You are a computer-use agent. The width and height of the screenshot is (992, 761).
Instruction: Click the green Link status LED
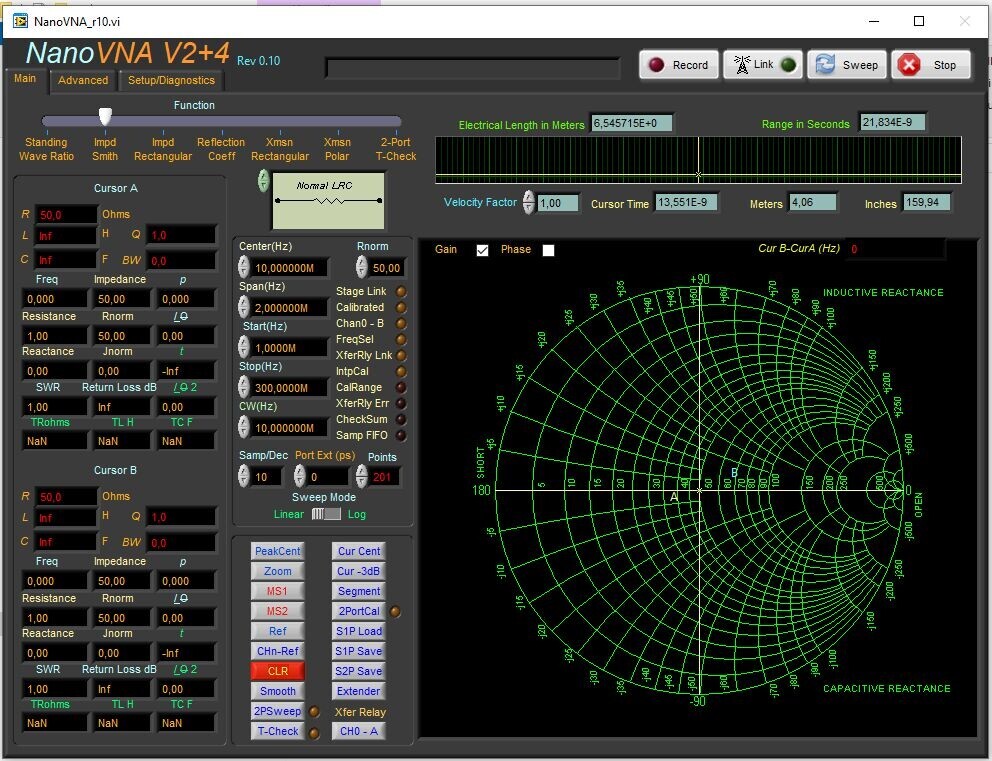tap(788, 65)
